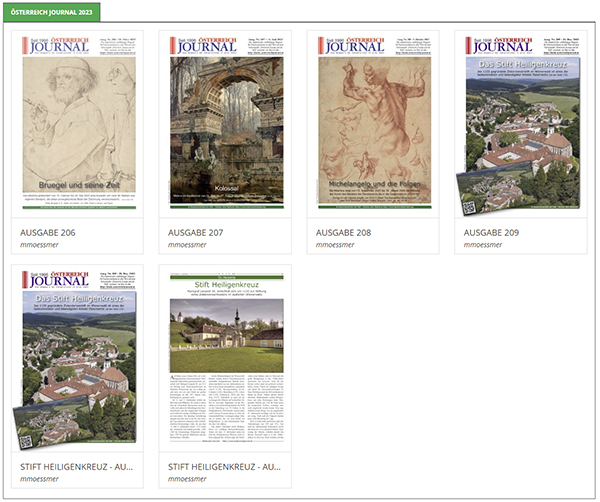This screenshot has width=600, height=502.
Task: Click the Ausgabe 206 title link
Action: [48, 233]
